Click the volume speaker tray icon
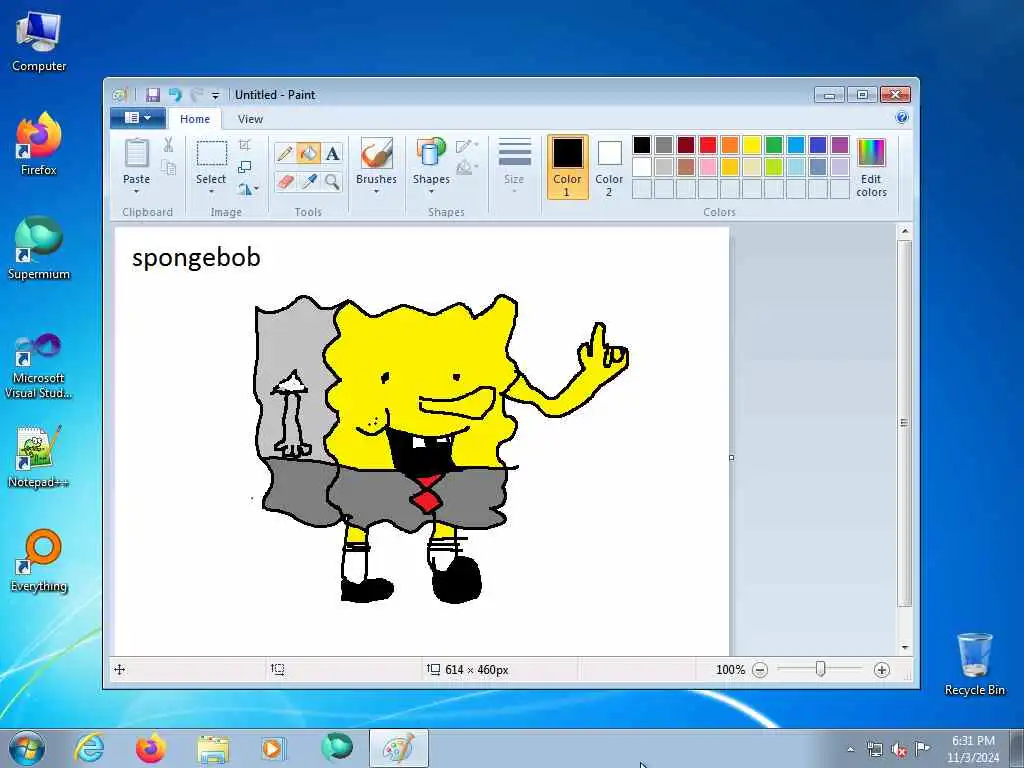 pos(899,750)
